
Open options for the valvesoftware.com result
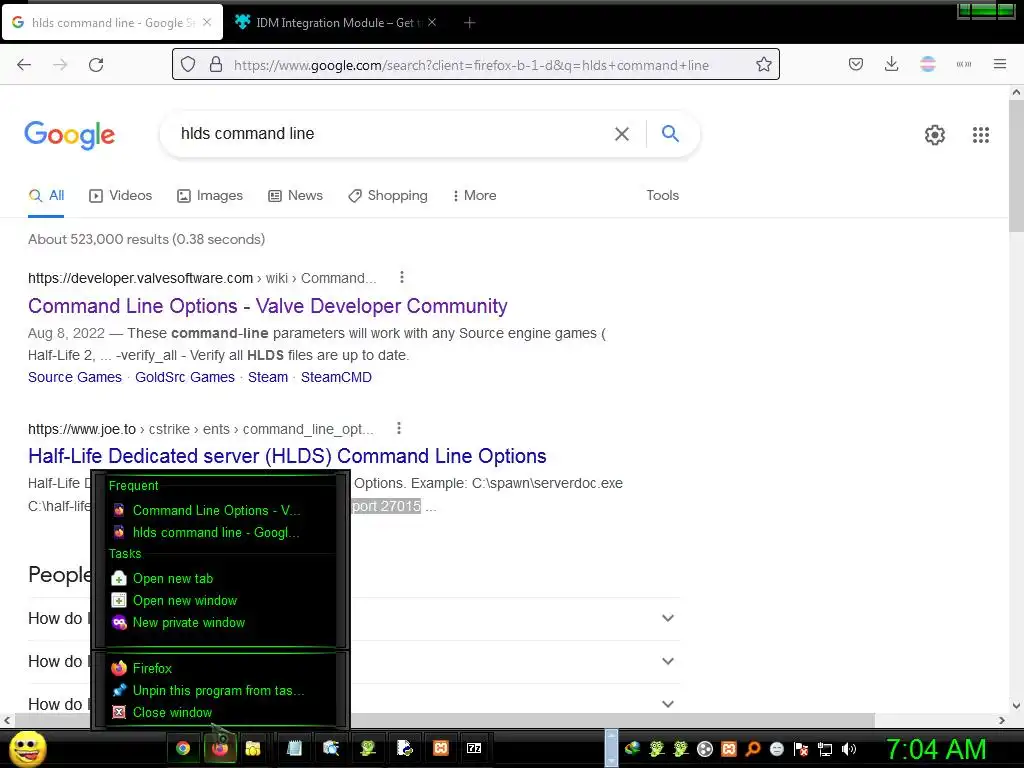pos(402,278)
